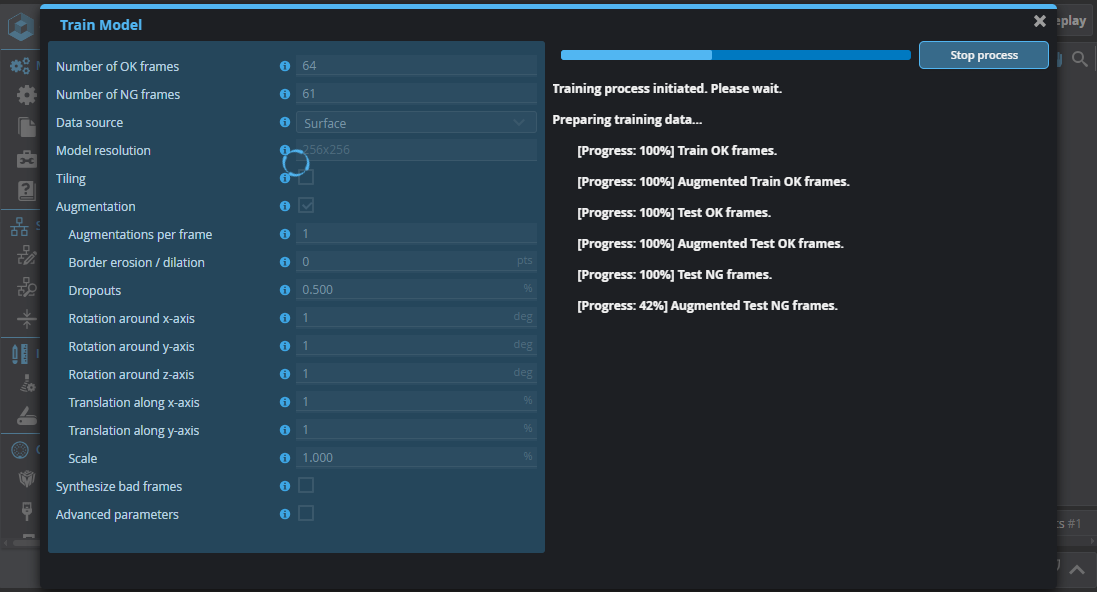Click the info icon for Synthesize bad frames
The width and height of the screenshot is (1097, 592).
285,486
